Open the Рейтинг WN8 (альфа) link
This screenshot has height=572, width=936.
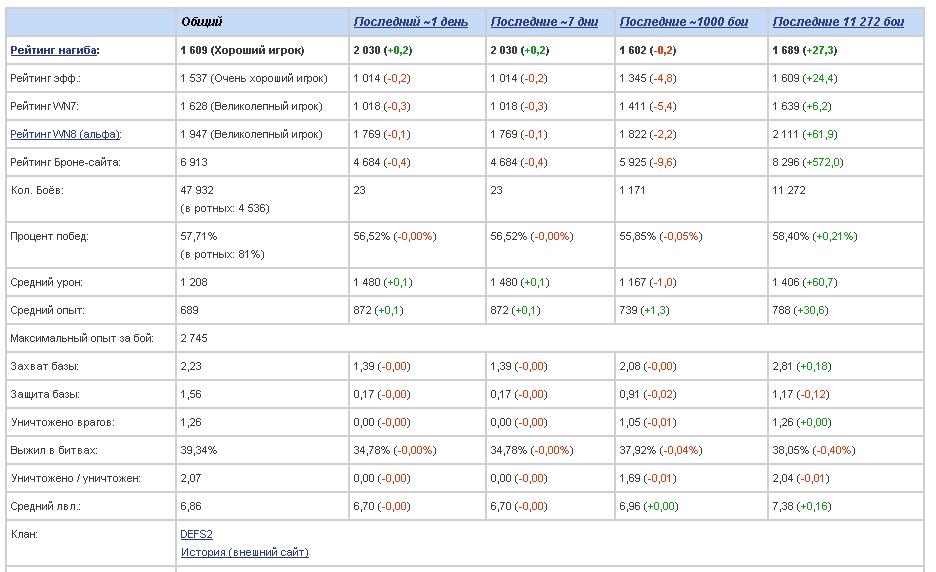coord(64,134)
